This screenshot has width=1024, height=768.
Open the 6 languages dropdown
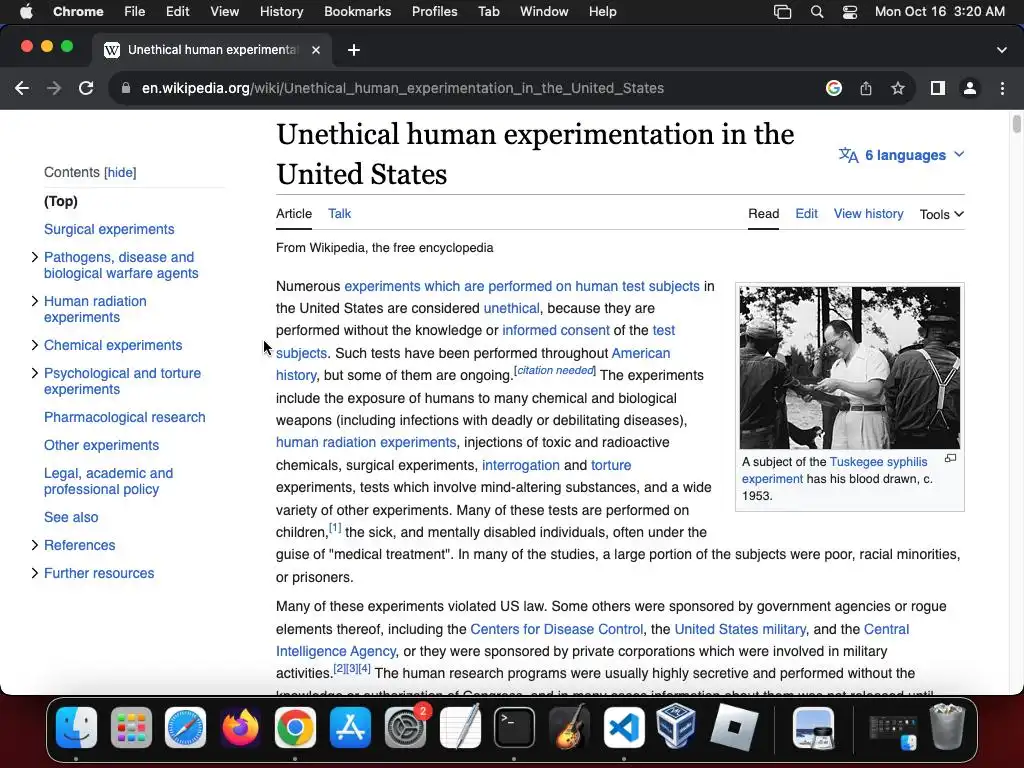[901, 155]
